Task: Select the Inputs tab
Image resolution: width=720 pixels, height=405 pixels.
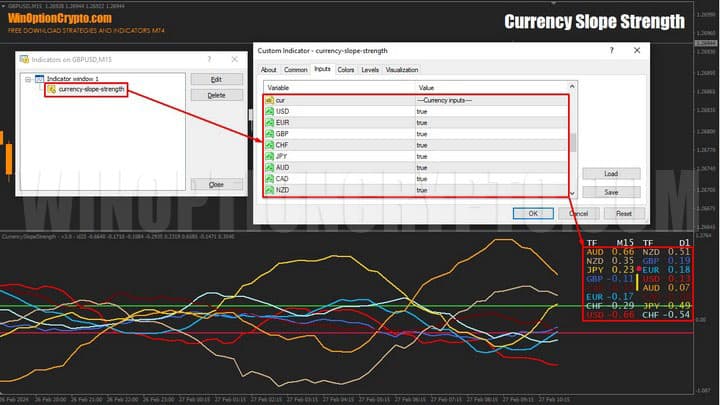Action: (x=322, y=69)
